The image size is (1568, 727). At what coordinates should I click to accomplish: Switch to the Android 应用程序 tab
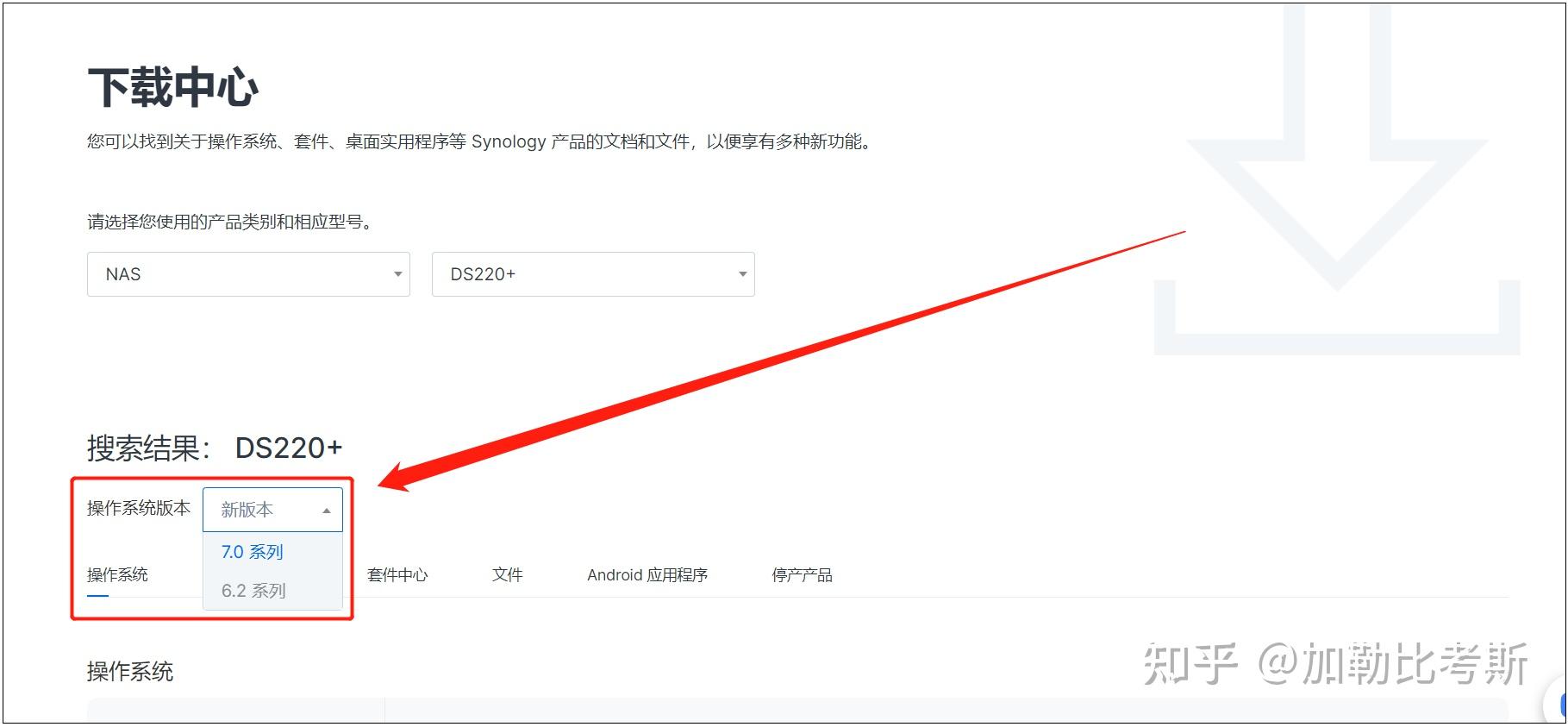[647, 575]
